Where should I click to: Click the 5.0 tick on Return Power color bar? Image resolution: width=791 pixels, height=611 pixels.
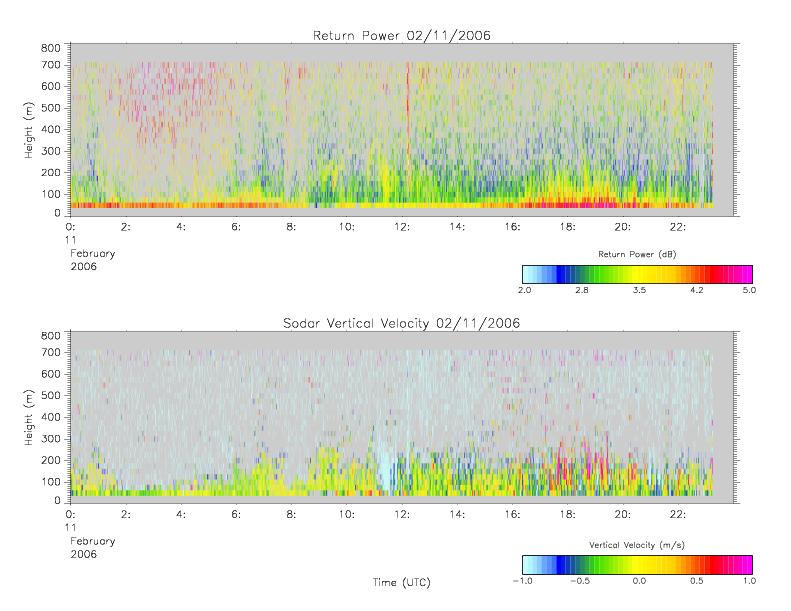[x=749, y=290]
